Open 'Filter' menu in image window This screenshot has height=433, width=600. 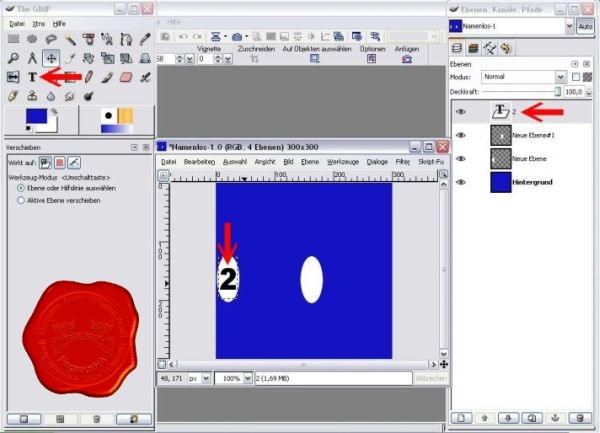pos(403,162)
